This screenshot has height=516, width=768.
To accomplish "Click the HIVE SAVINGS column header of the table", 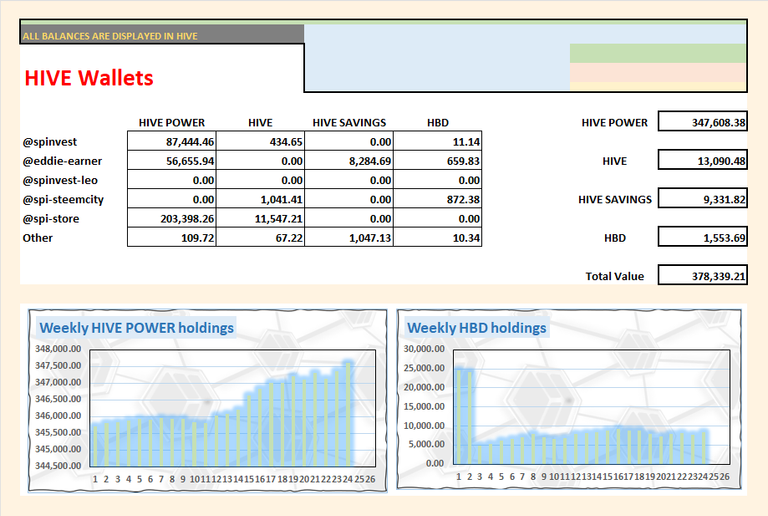I will point(349,122).
